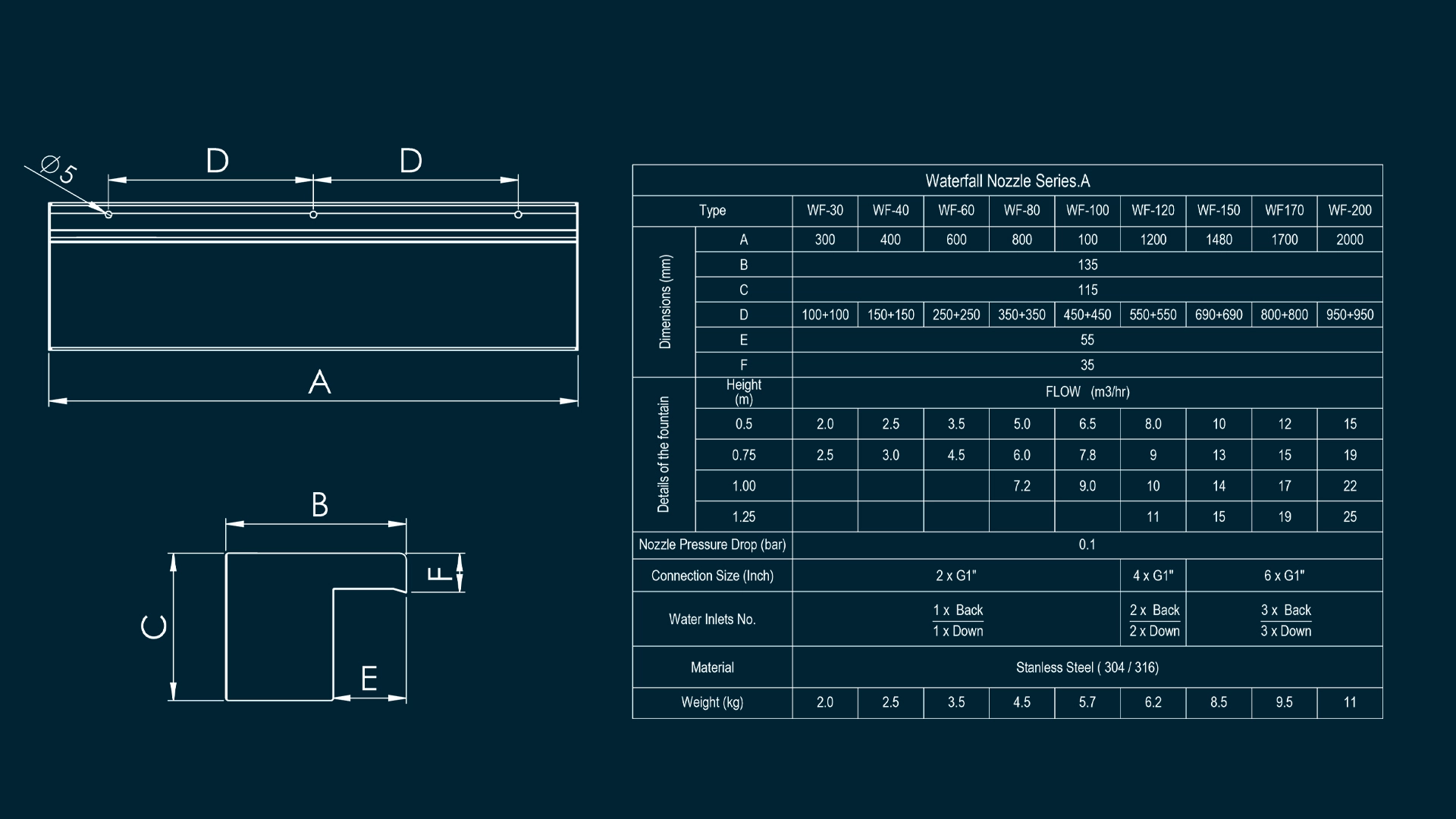Click the Stanless Steel ( 304 / 316) material cell
Screen dimensions: 1456x819
pyautogui.click(x=1087, y=667)
